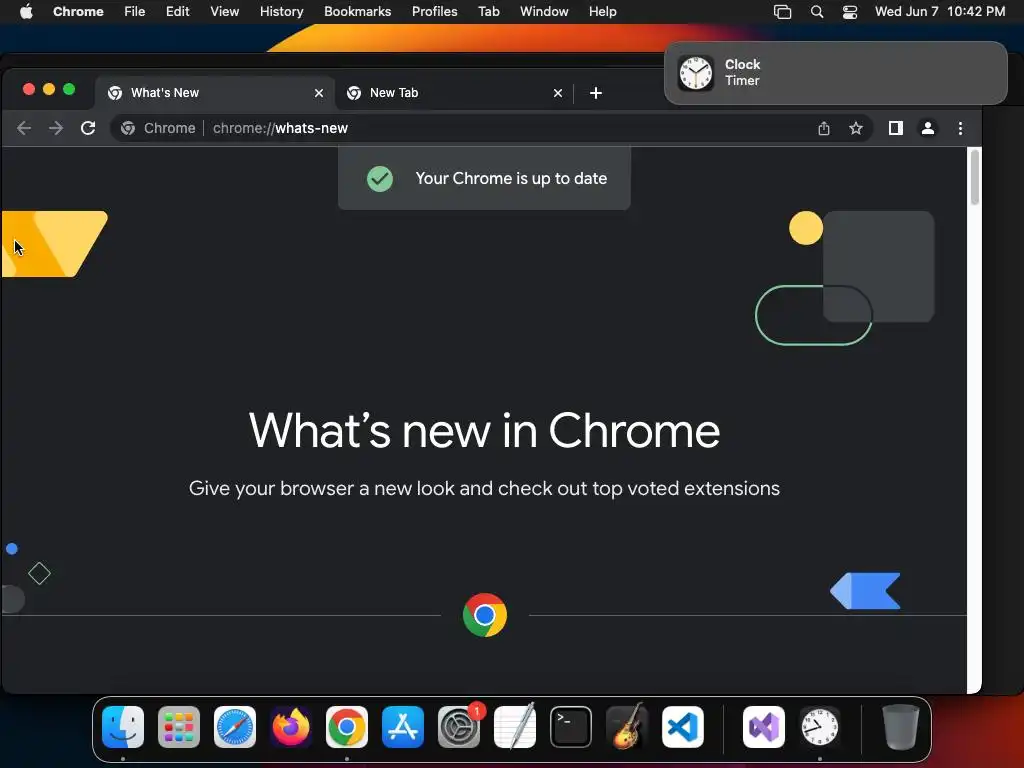
Task: Open Chrome side panel
Action: [x=896, y=128]
